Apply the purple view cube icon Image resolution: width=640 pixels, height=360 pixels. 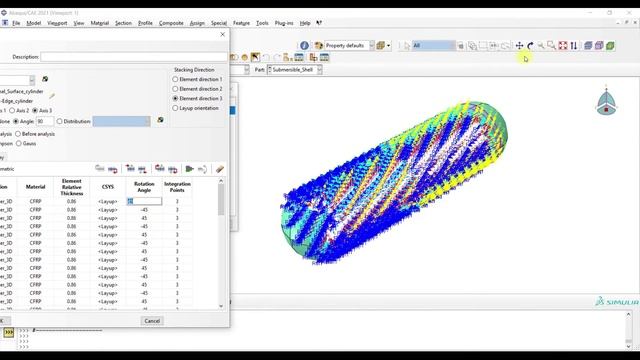(x=599, y=46)
